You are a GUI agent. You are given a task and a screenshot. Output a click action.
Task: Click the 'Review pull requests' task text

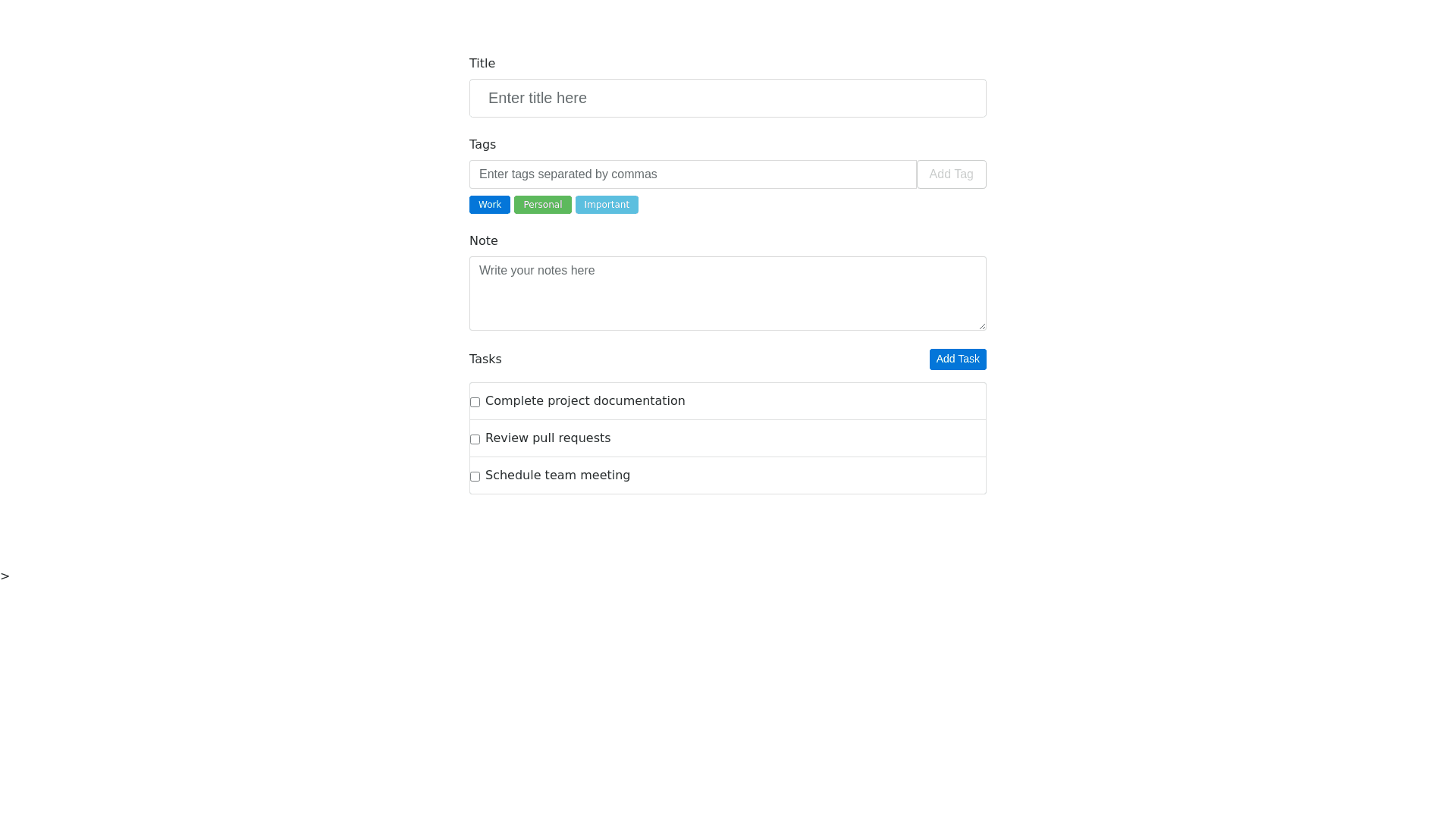coord(548,438)
